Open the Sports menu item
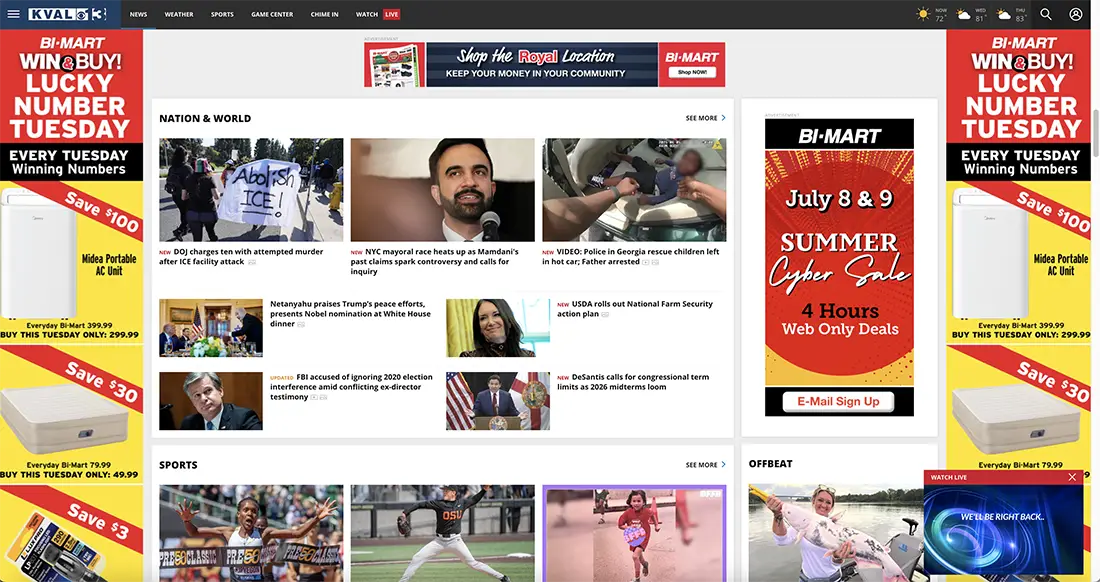This screenshot has width=1100, height=582. [x=222, y=14]
